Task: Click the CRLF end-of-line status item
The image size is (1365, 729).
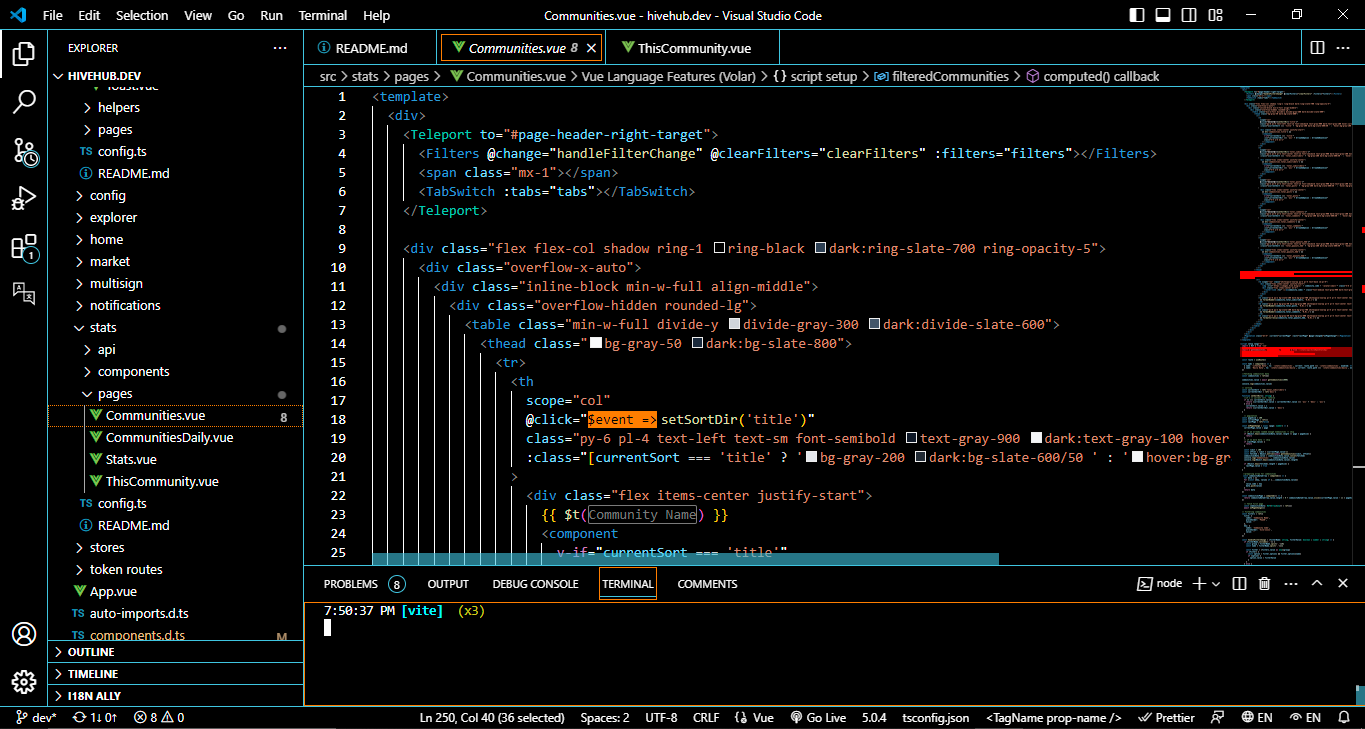Action: (706, 717)
